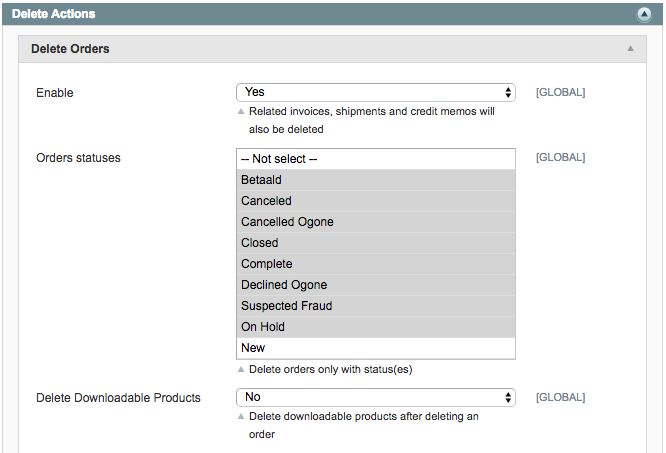
Task: Select Suspected Fraud order status
Action: (x=376, y=306)
